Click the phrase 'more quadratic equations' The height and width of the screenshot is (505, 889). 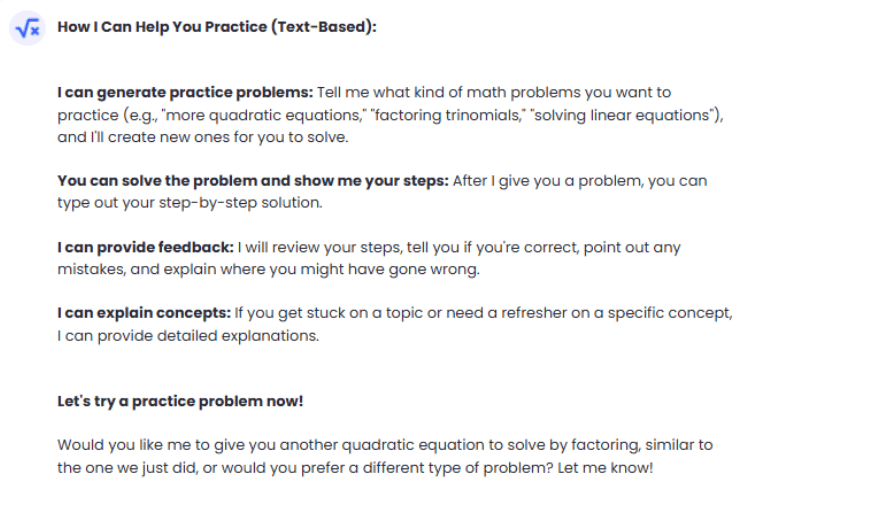pyautogui.click(x=264, y=115)
